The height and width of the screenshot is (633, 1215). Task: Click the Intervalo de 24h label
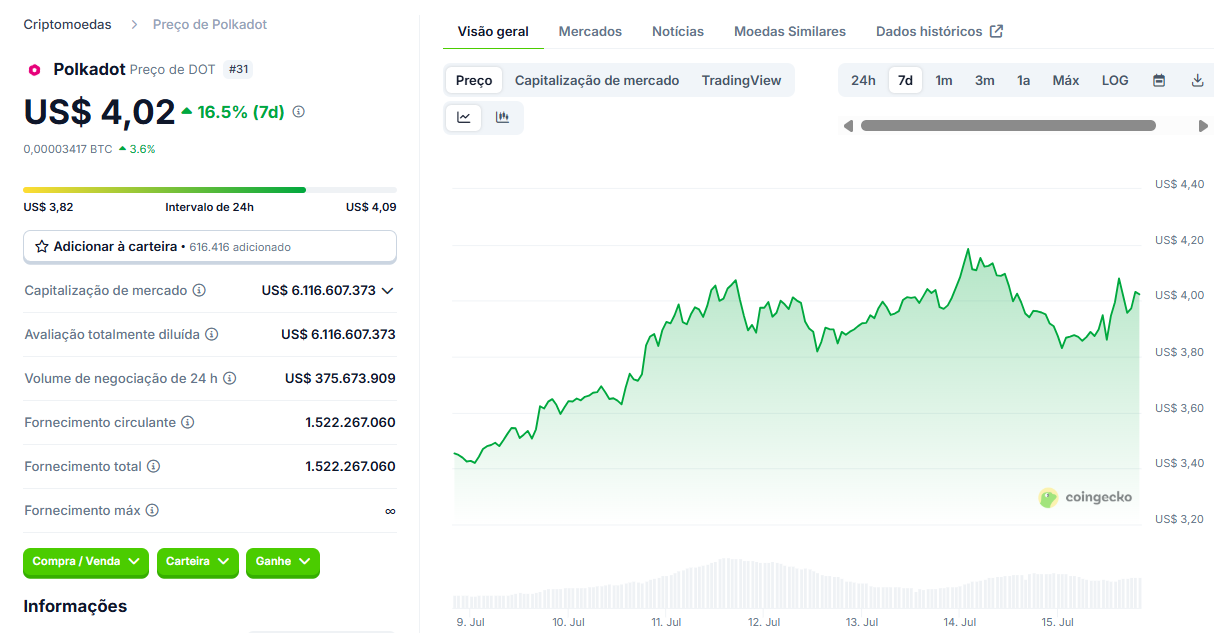click(209, 207)
